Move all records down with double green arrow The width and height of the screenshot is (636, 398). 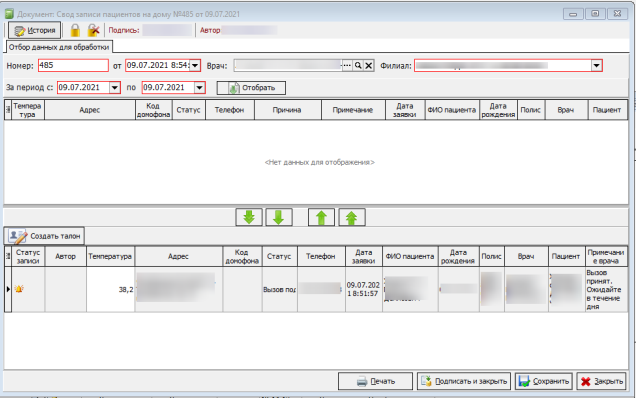click(249, 217)
